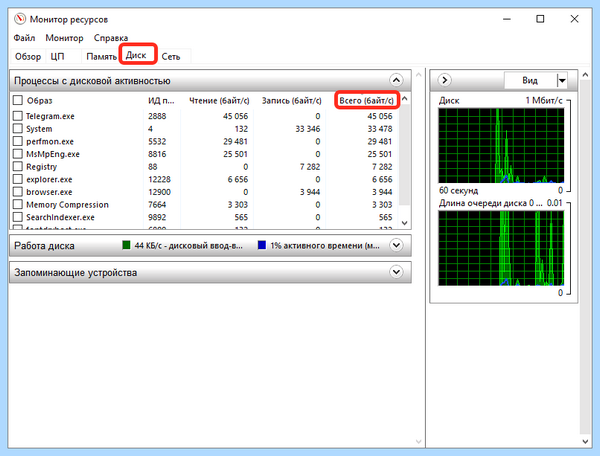
Task: Click the 44 КБ/с дисковый ввод-в... label
Action: tap(188, 246)
